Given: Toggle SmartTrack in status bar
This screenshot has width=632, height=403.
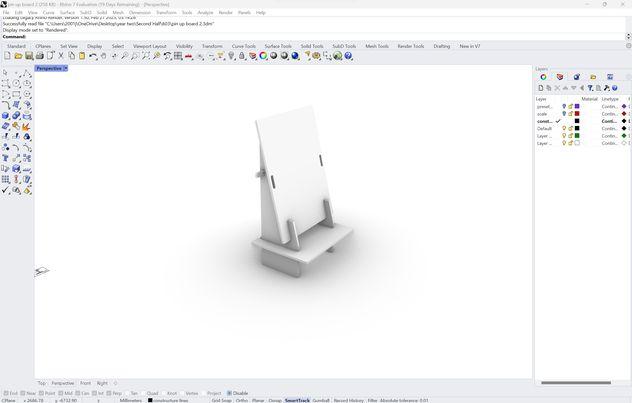Looking at the screenshot, I should tap(297, 401).
